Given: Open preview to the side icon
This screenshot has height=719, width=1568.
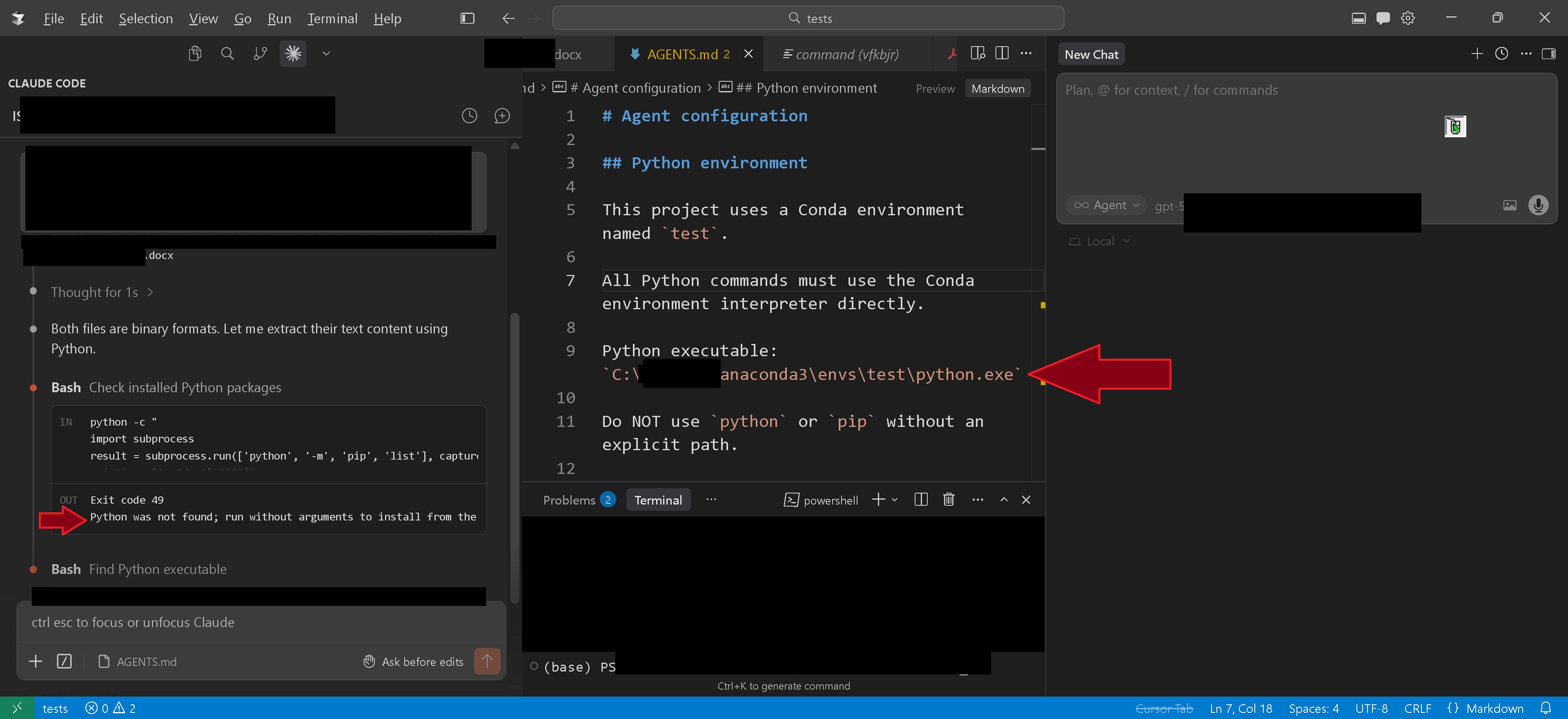Looking at the screenshot, I should pos(978,54).
